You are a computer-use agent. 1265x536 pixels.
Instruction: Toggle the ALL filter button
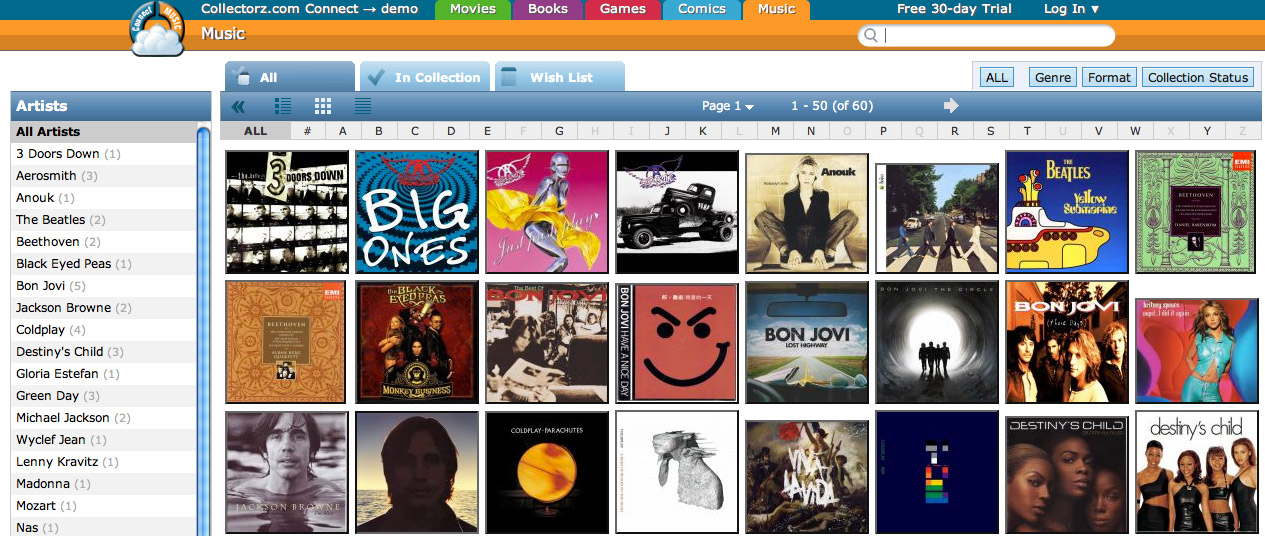click(x=997, y=77)
